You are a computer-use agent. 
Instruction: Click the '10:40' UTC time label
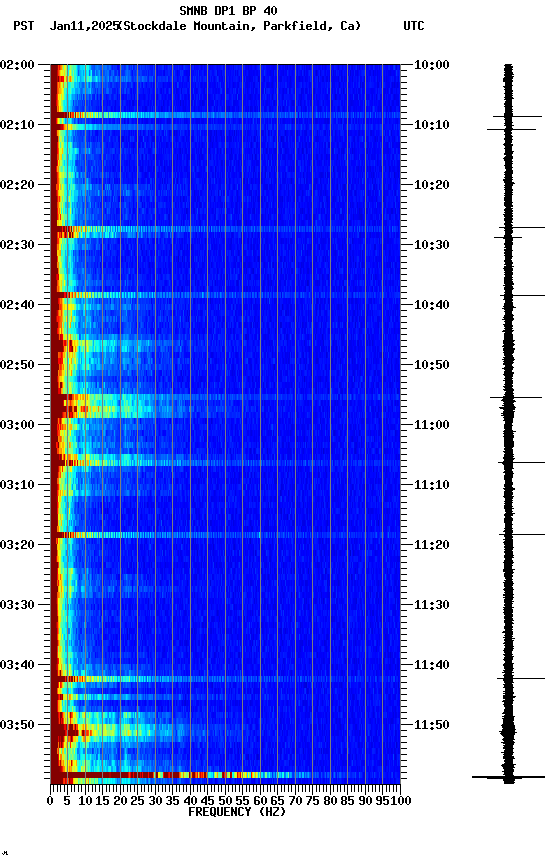point(432,305)
